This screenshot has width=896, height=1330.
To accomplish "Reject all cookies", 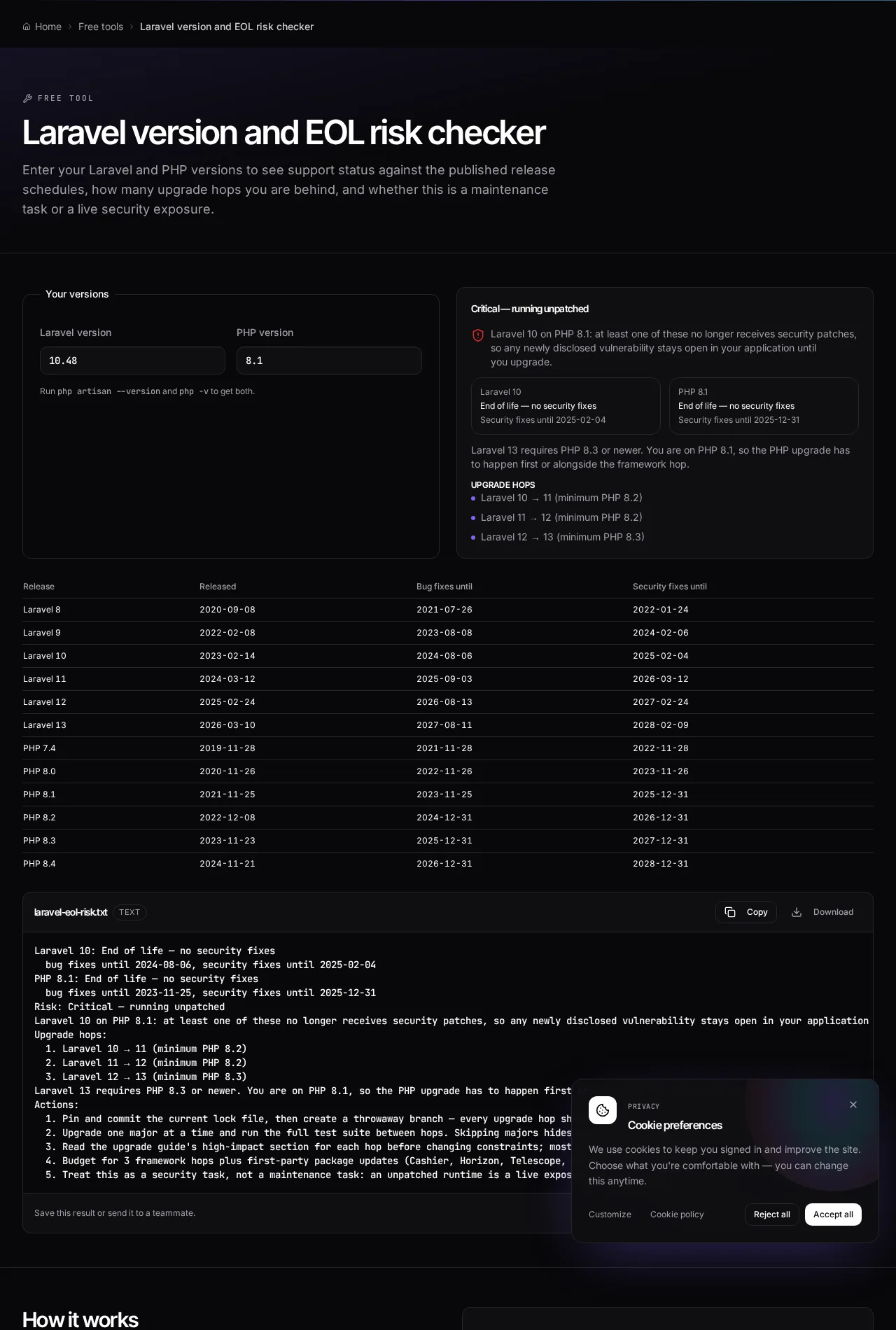I will coord(772,1214).
